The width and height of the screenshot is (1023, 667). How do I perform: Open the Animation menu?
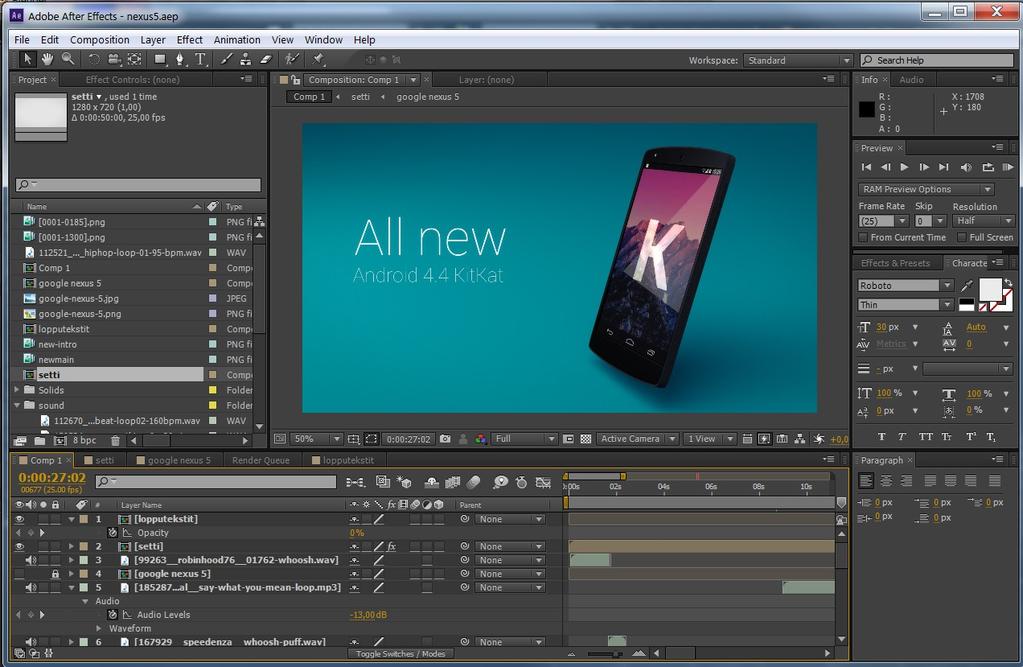237,40
